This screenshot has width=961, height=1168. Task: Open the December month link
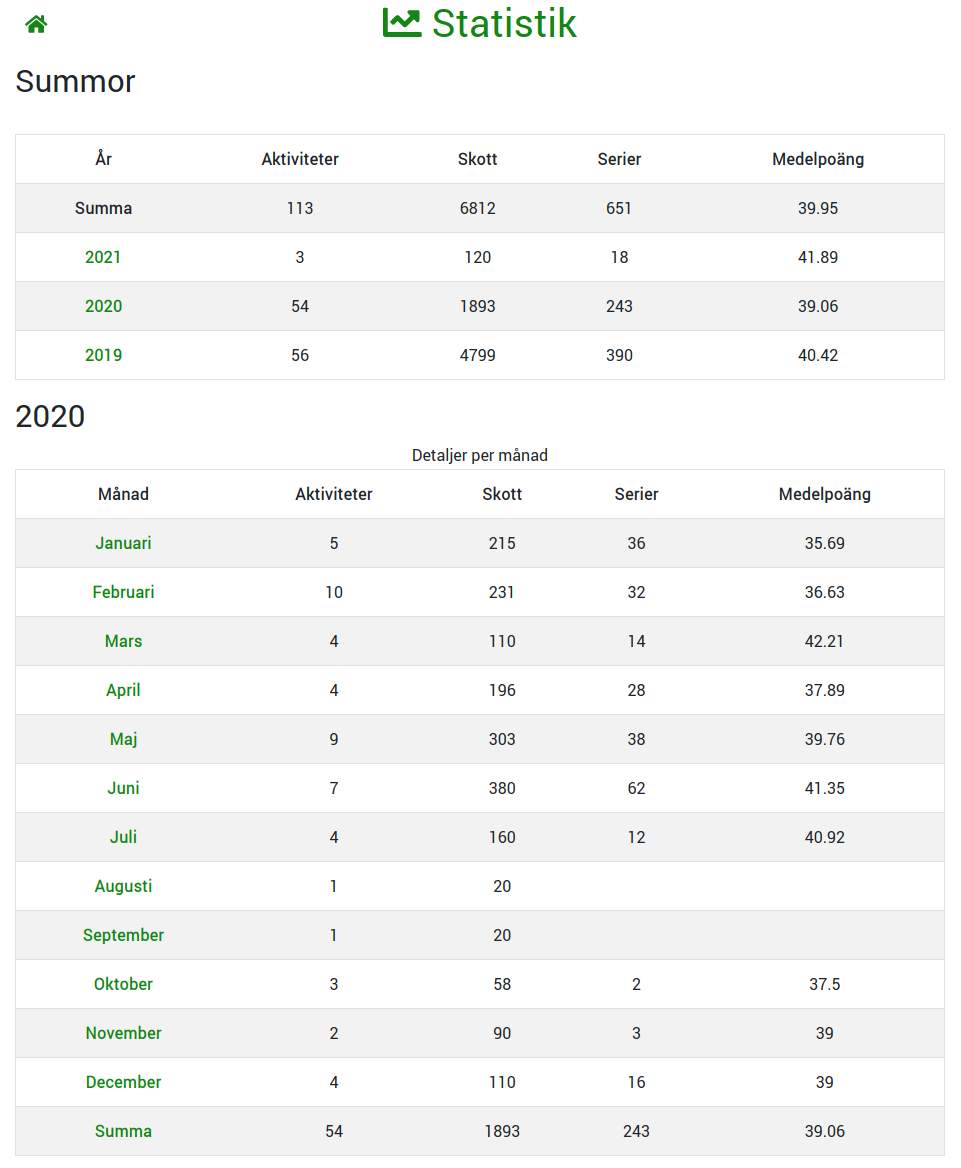coord(124,1082)
